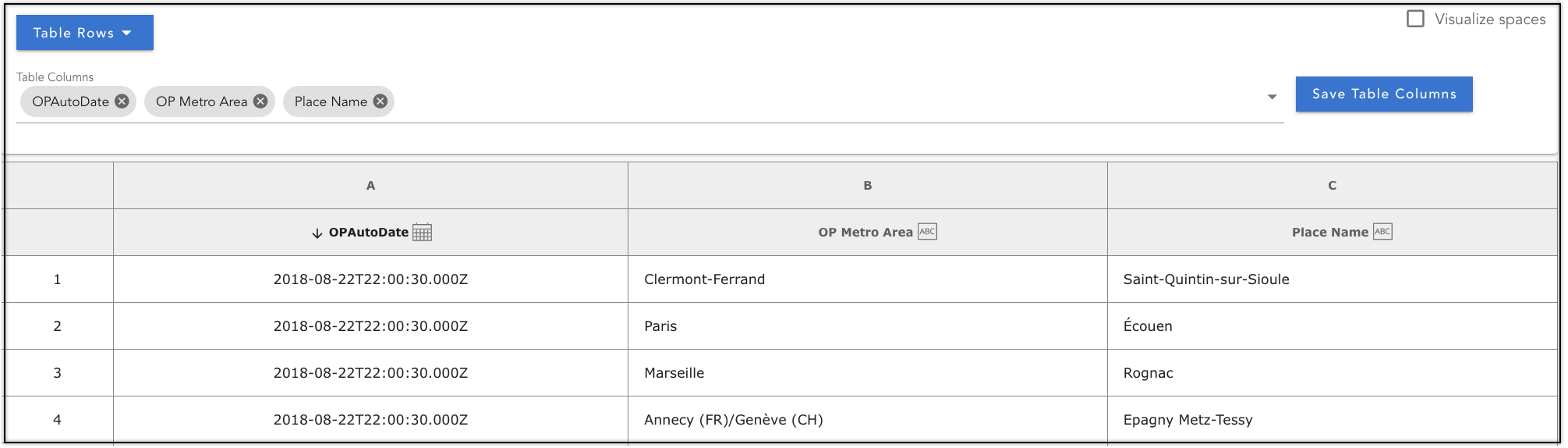Open the Table Rows dropdown
This screenshot has height=448, width=1568.
(85, 33)
